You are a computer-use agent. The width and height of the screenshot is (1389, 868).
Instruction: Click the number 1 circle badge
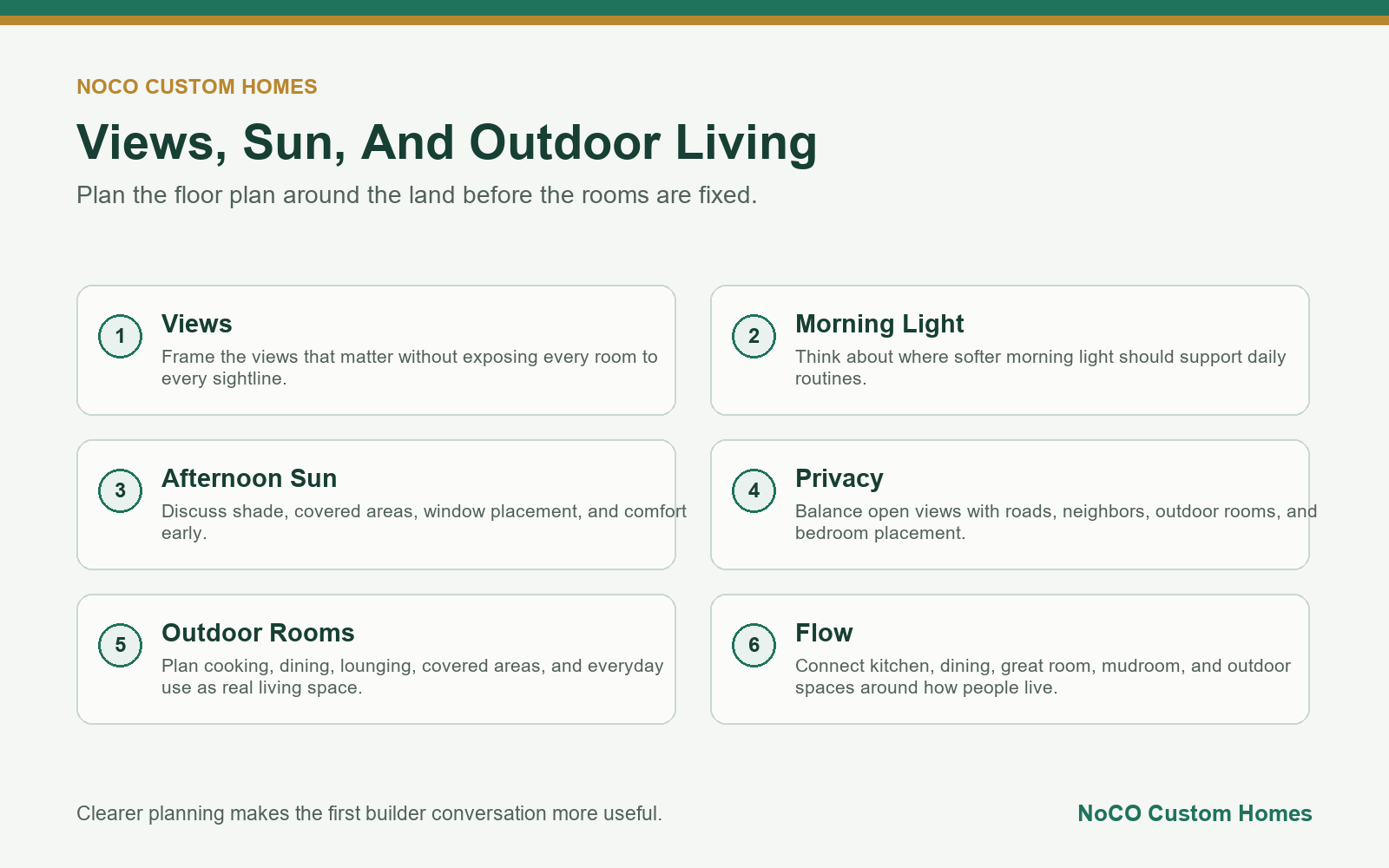[x=120, y=337]
